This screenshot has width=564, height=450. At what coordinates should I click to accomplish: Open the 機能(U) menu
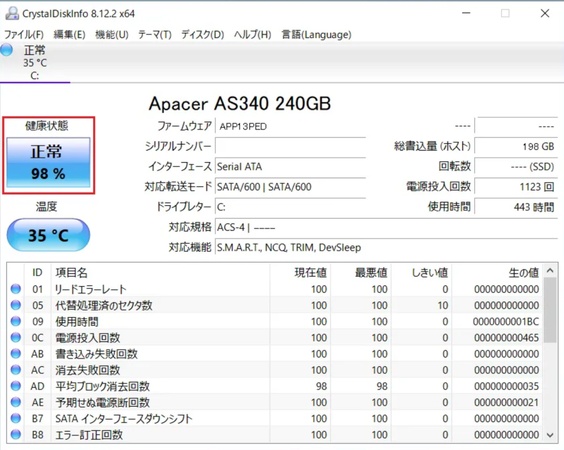pos(112,35)
